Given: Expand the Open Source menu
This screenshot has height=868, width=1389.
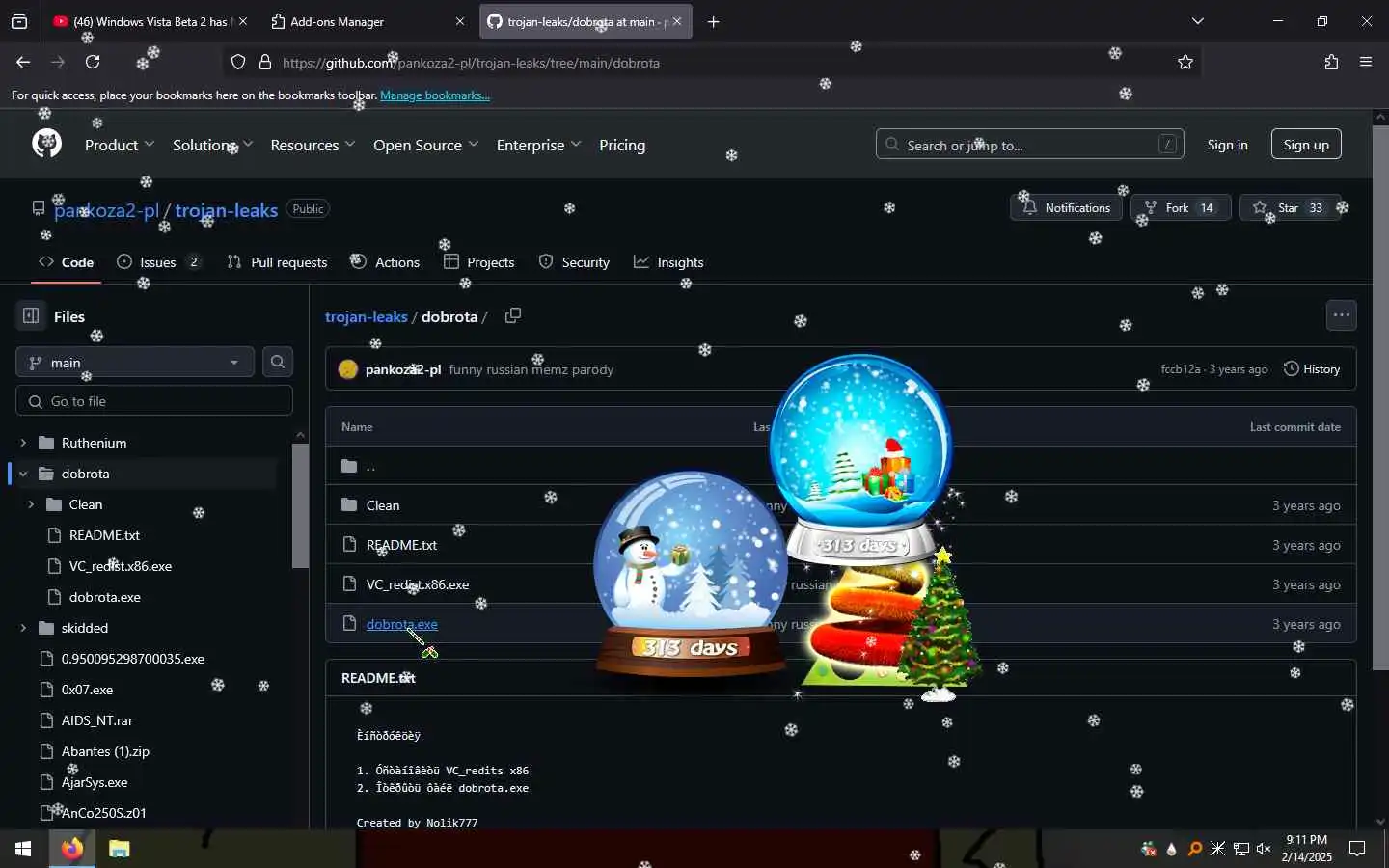Looking at the screenshot, I should [425, 146].
